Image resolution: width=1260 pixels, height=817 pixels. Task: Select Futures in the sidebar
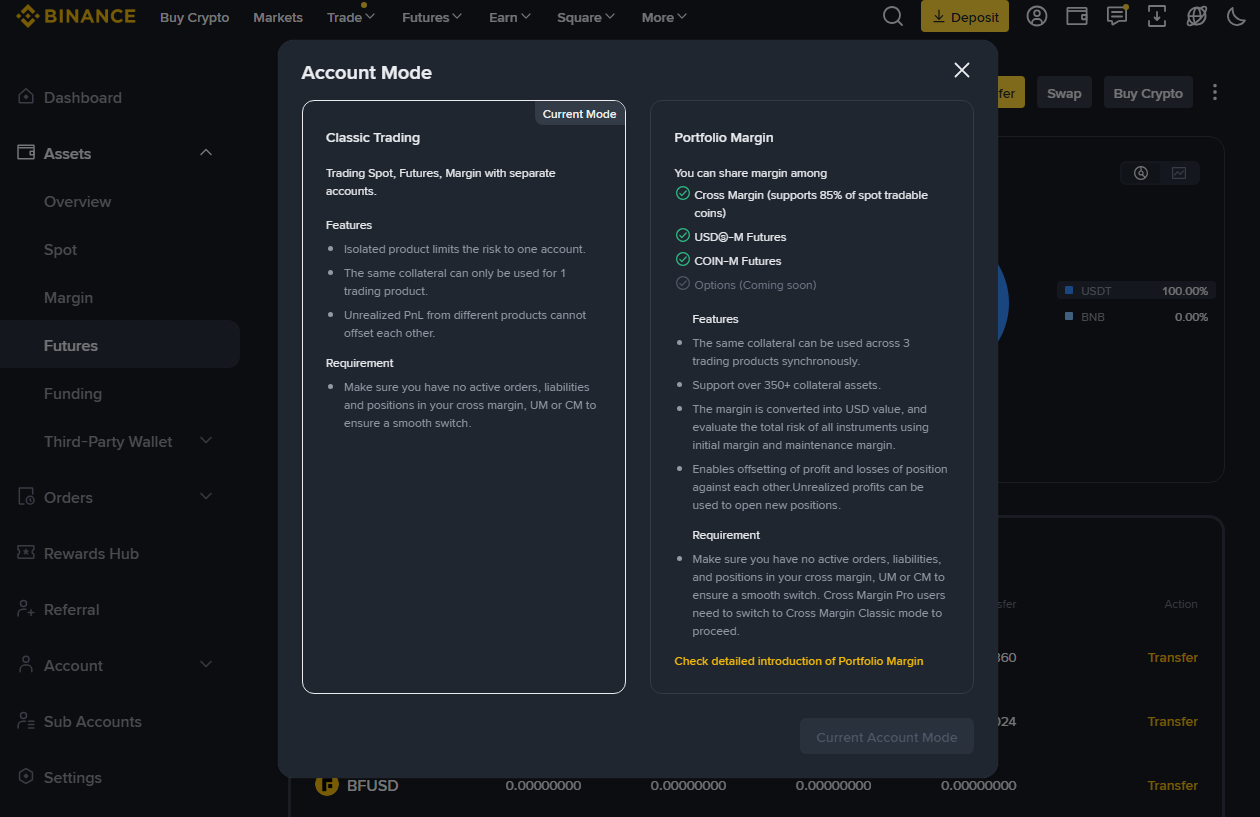click(120, 345)
